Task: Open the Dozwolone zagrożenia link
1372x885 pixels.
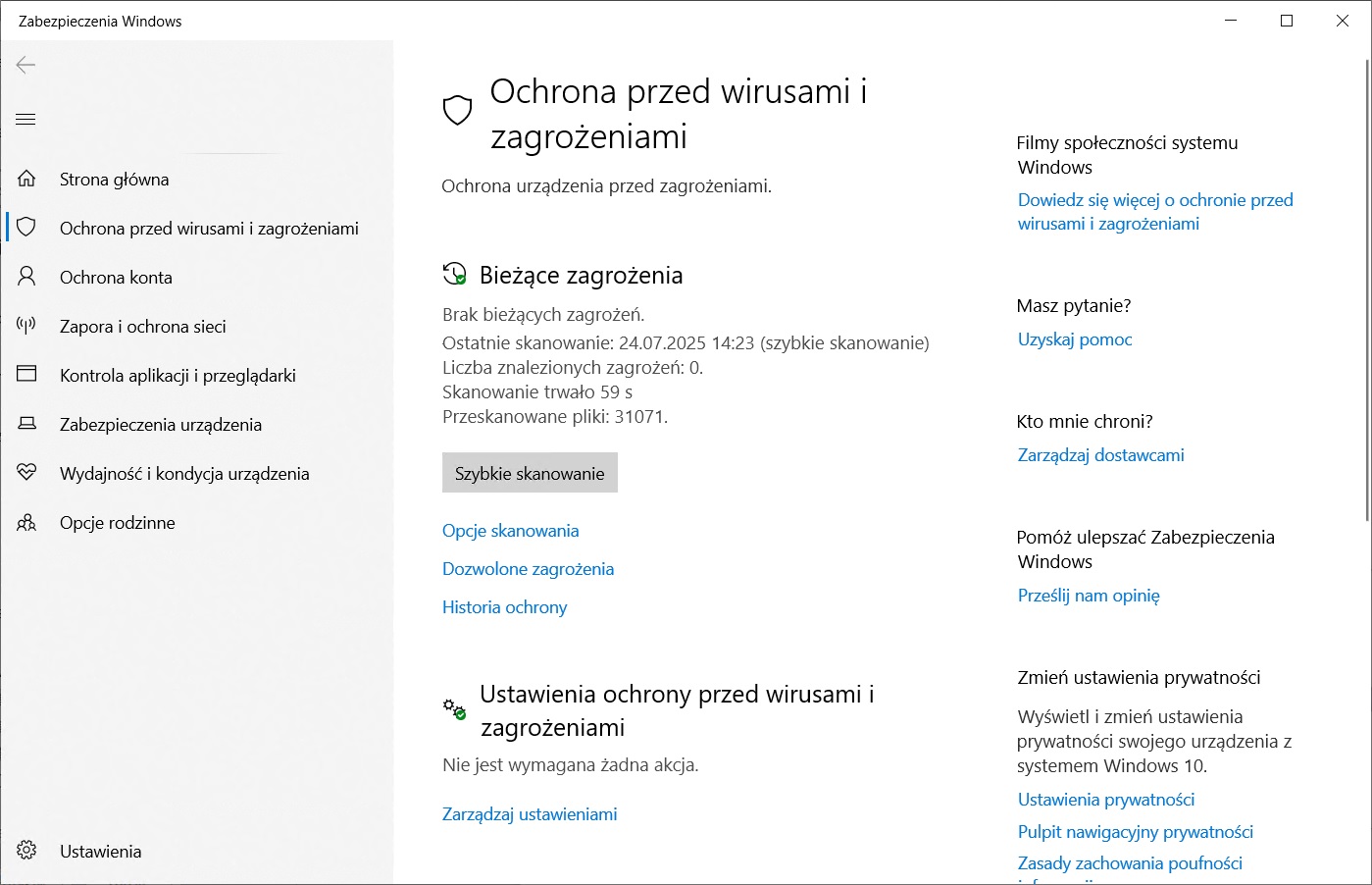Action: [x=528, y=569]
